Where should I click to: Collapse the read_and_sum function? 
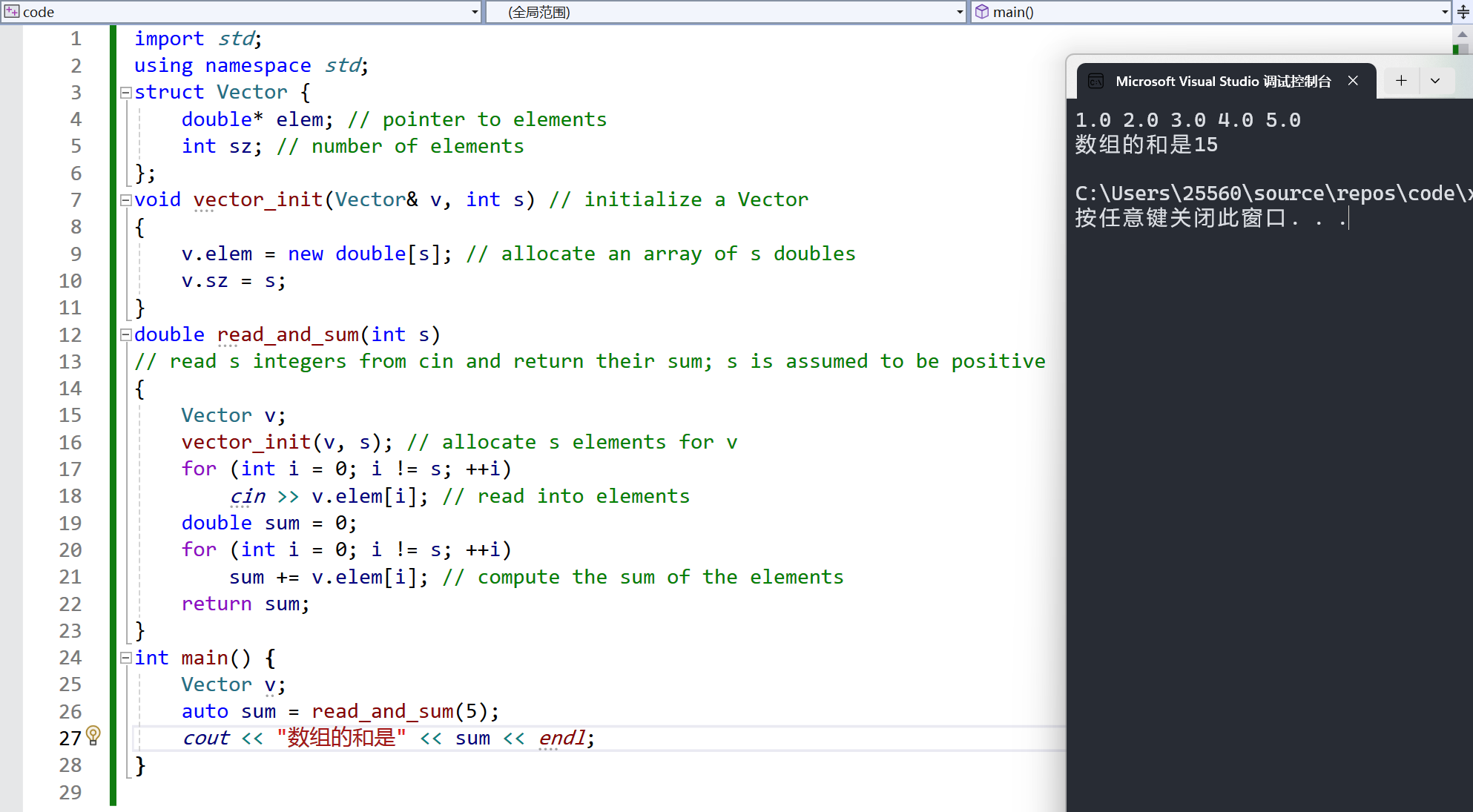[x=125, y=334]
